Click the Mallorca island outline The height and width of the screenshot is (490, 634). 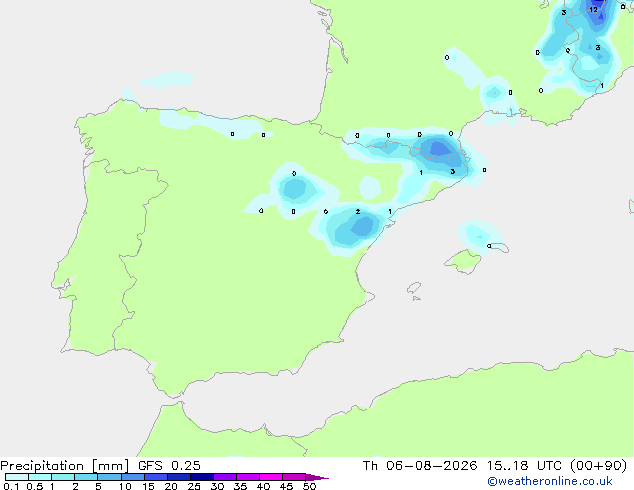463,262
